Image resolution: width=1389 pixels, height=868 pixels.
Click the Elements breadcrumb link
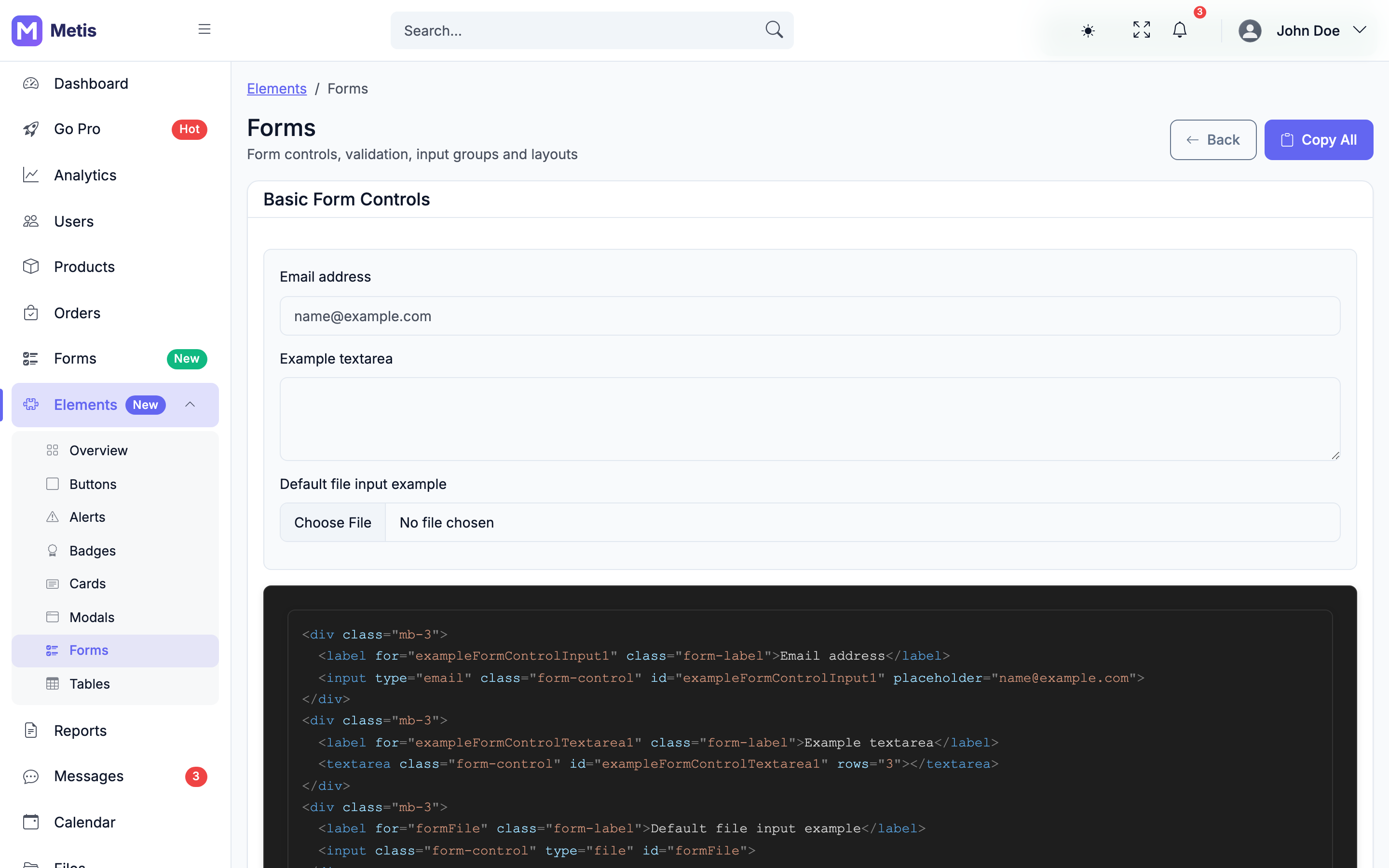pos(277,89)
